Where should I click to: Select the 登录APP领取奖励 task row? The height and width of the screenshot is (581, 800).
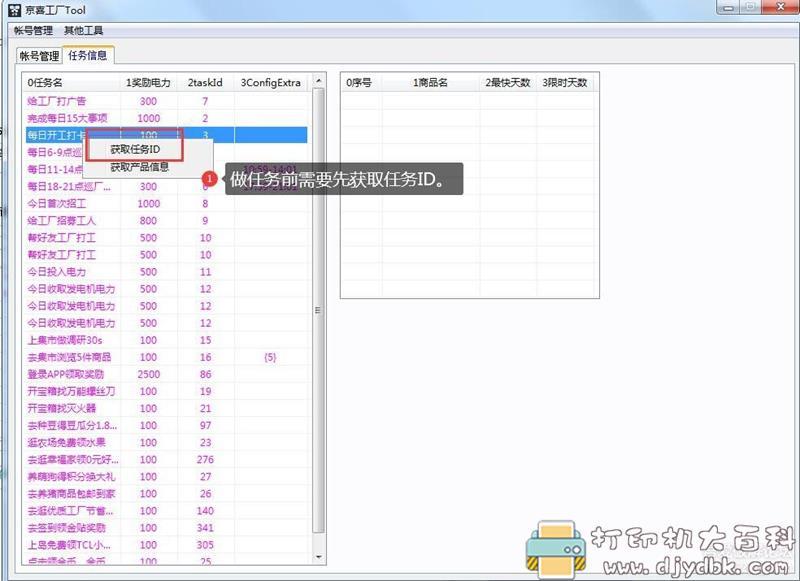165,374
